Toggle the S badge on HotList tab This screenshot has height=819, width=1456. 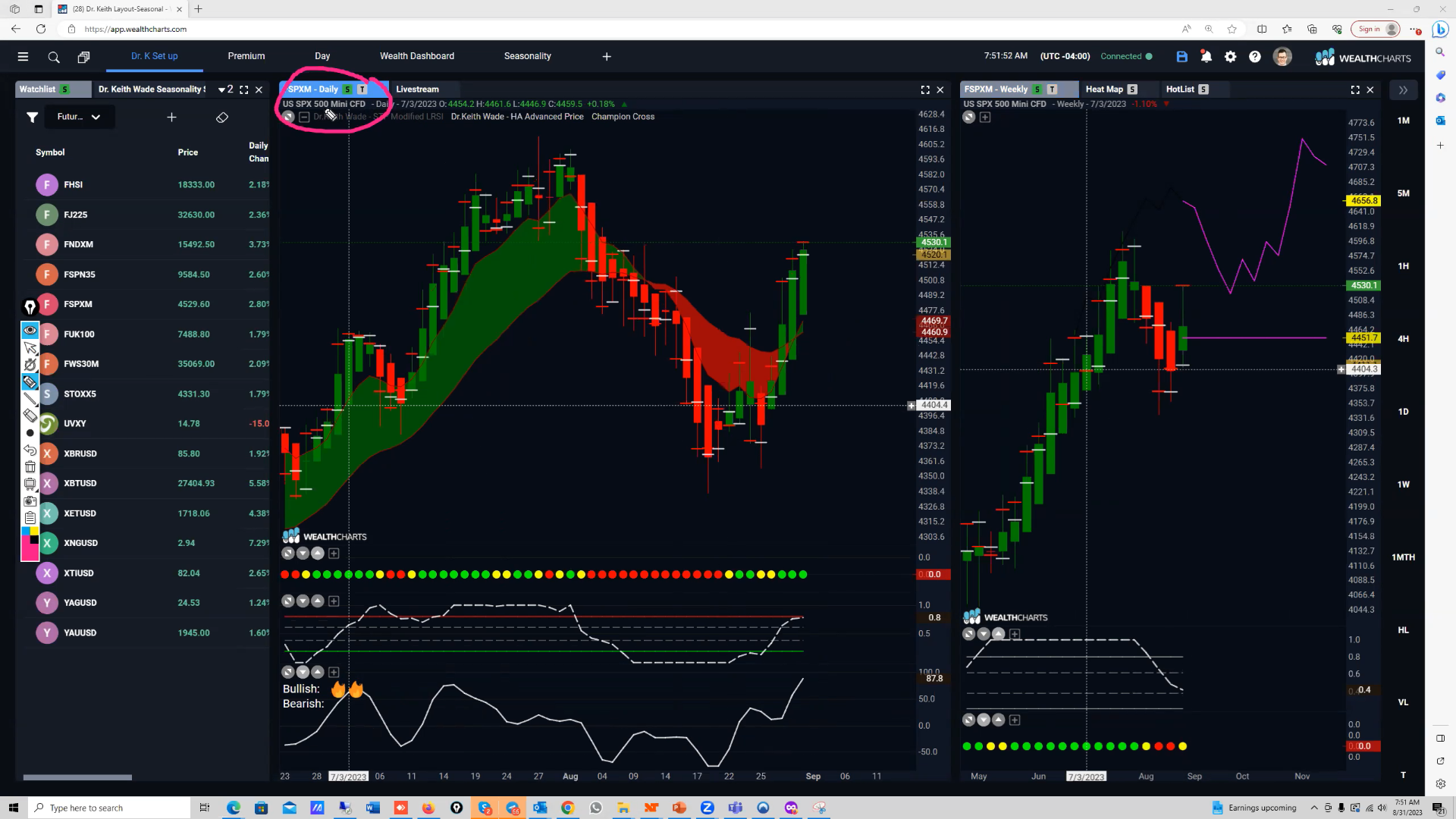tap(1203, 89)
